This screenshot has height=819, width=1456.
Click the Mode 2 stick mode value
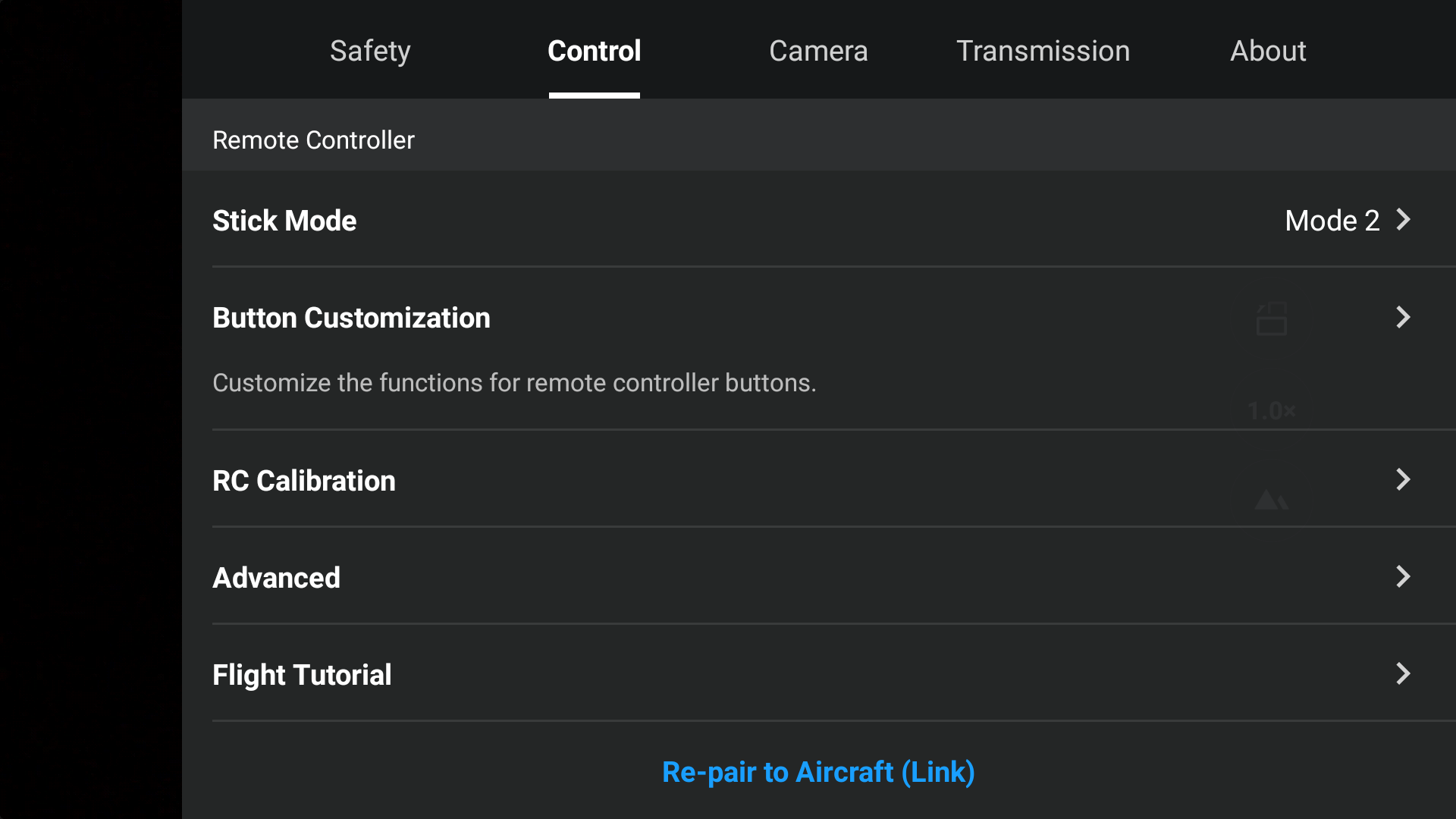pos(1332,221)
